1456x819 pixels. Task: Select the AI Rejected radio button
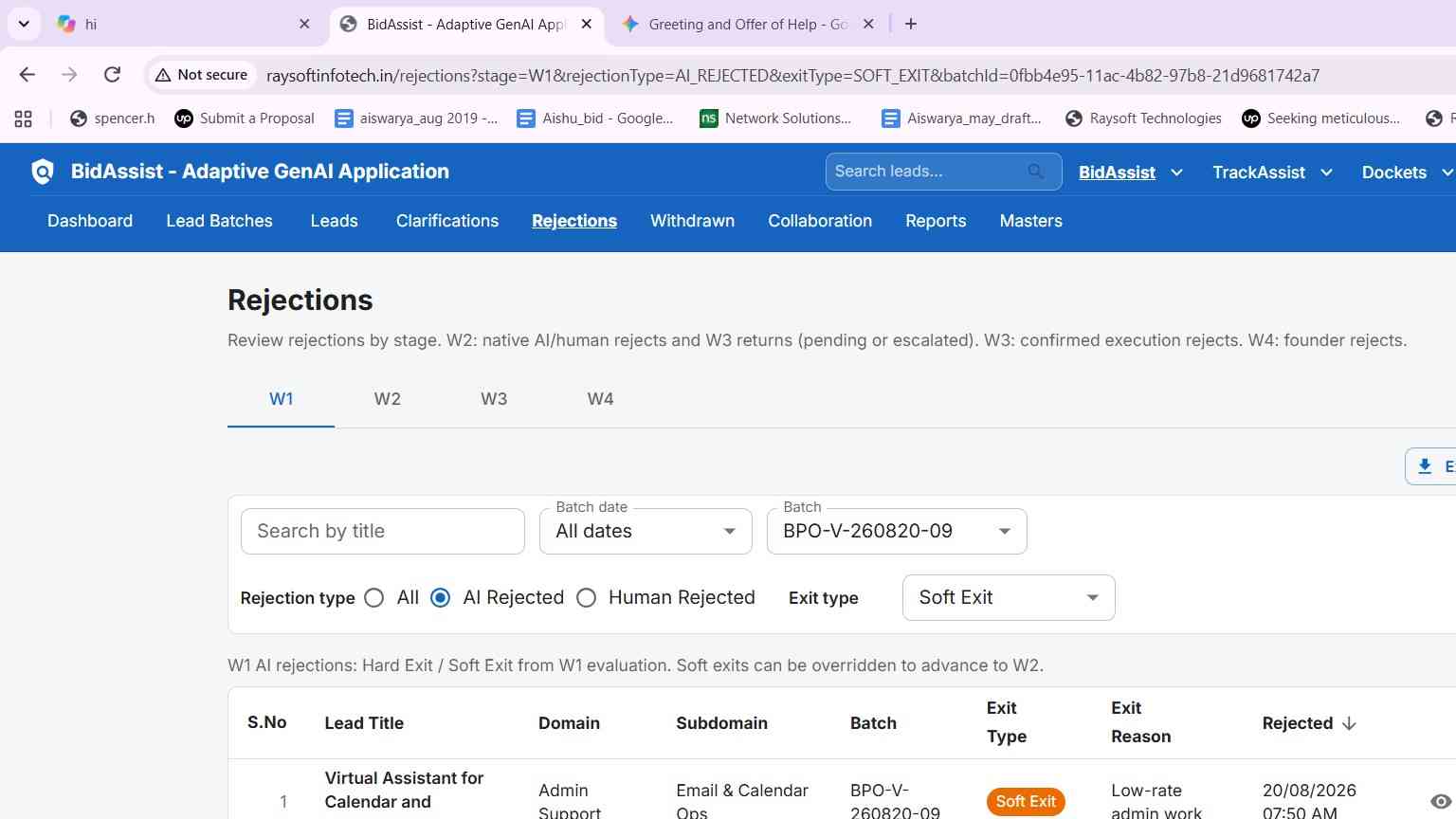[x=440, y=598]
